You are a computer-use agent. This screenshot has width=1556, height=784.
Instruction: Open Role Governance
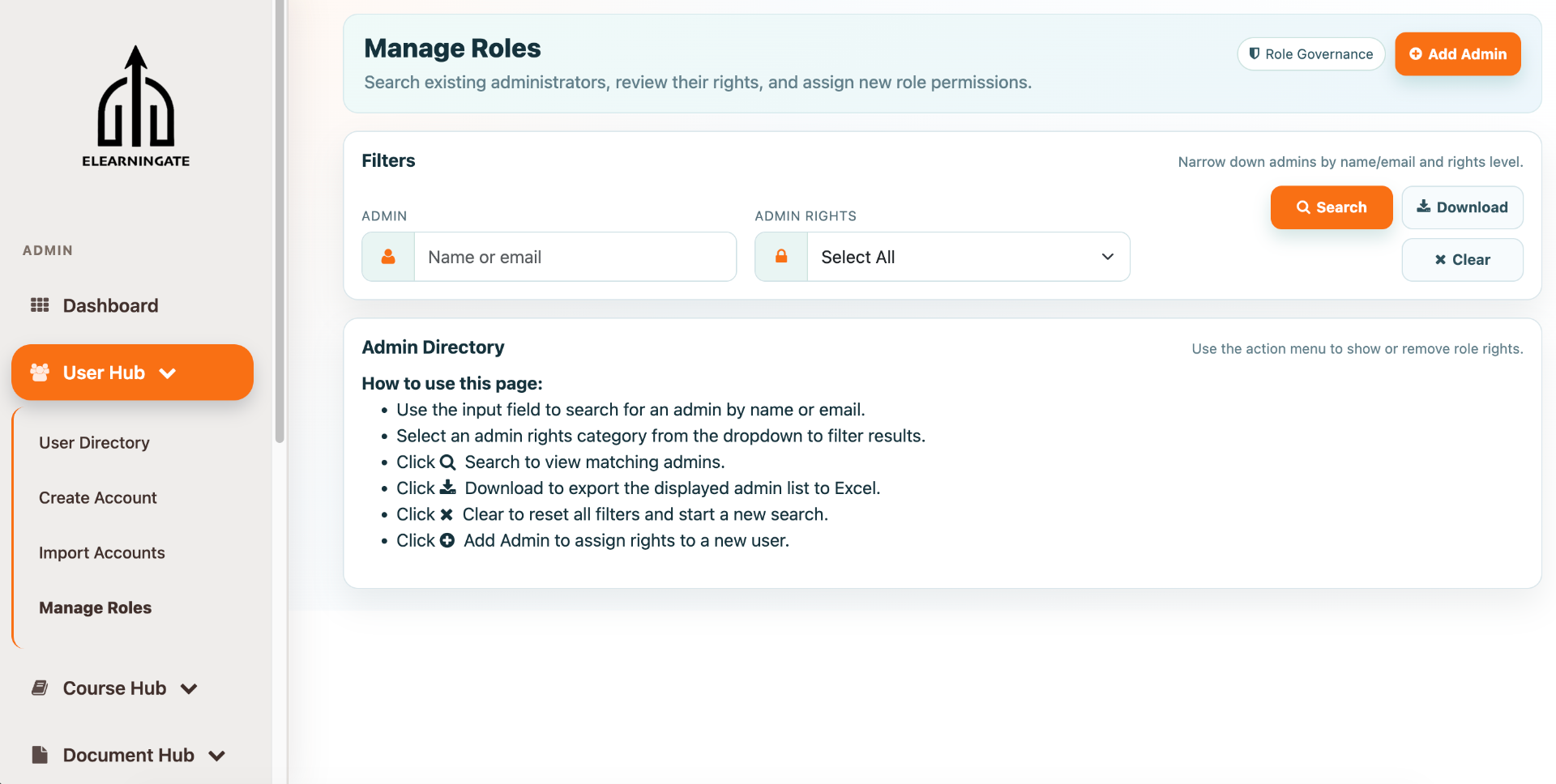1311,54
